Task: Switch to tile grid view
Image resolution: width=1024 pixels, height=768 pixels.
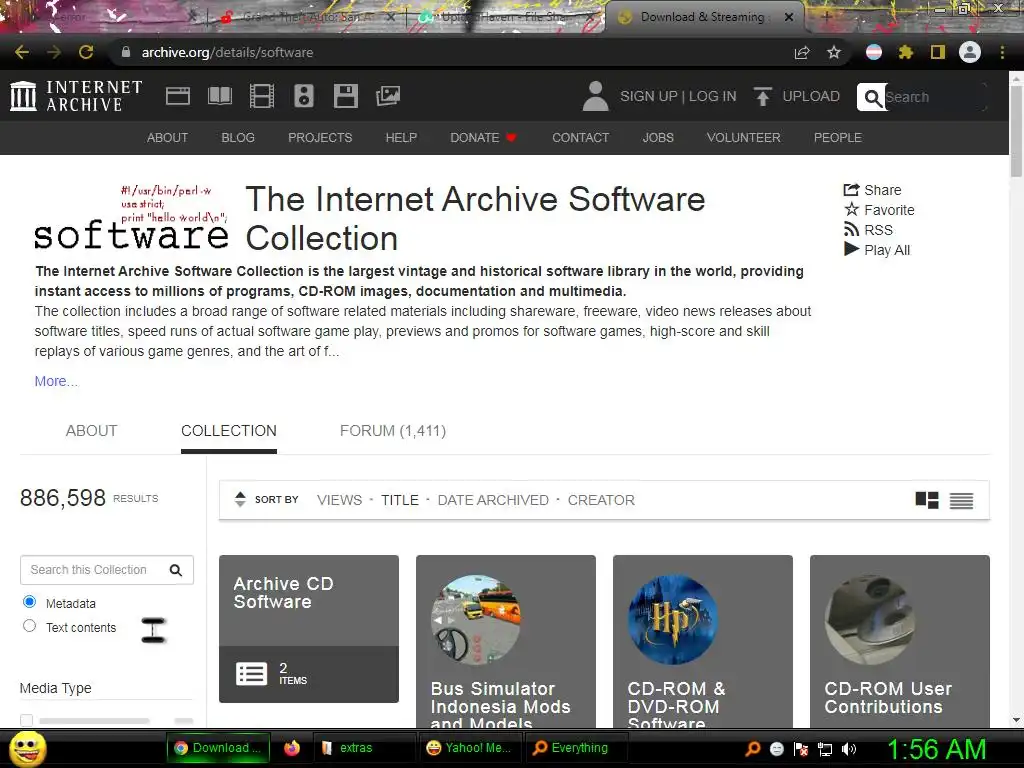Action: click(927, 500)
